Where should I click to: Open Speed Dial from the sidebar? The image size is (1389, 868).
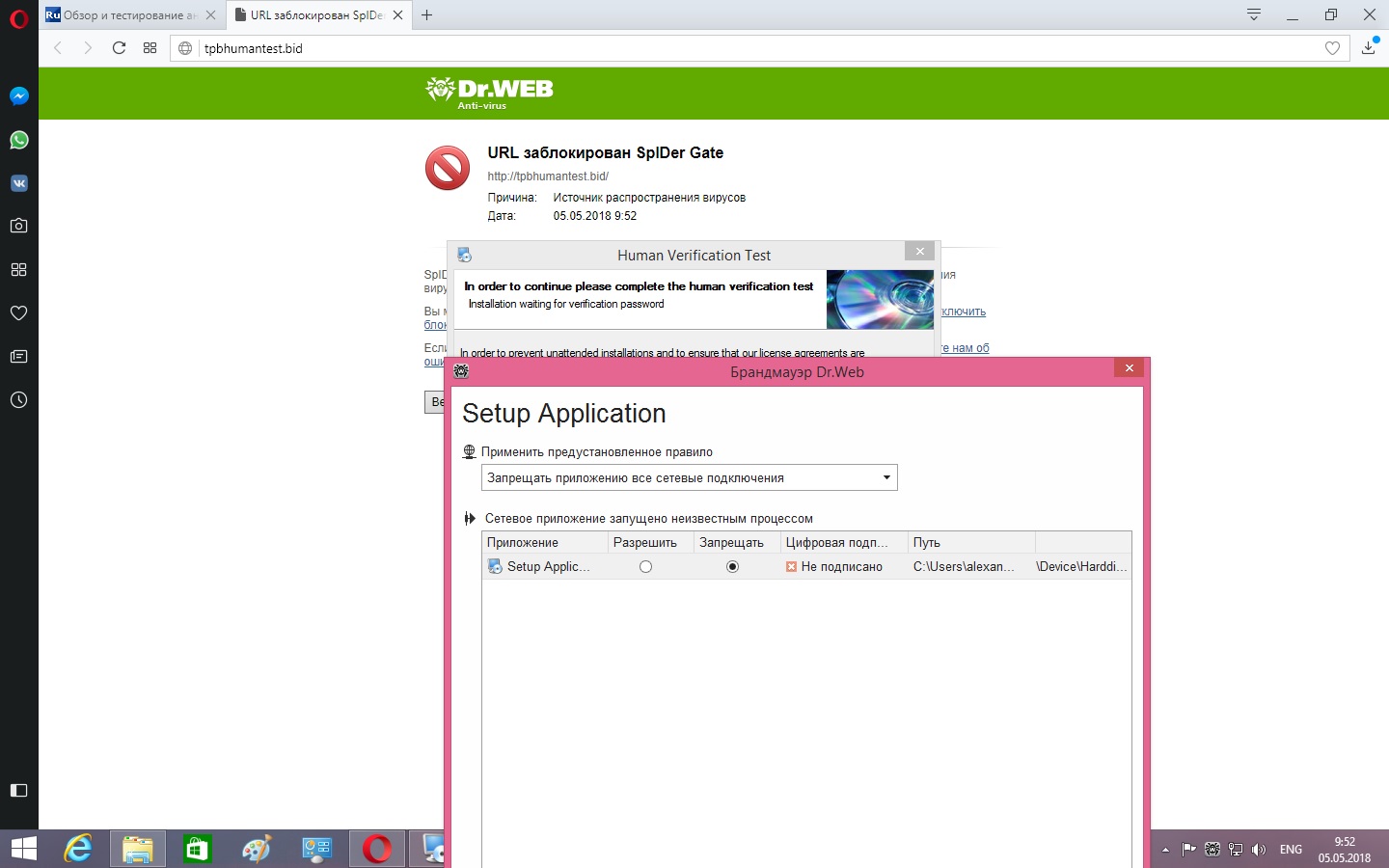[18, 270]
